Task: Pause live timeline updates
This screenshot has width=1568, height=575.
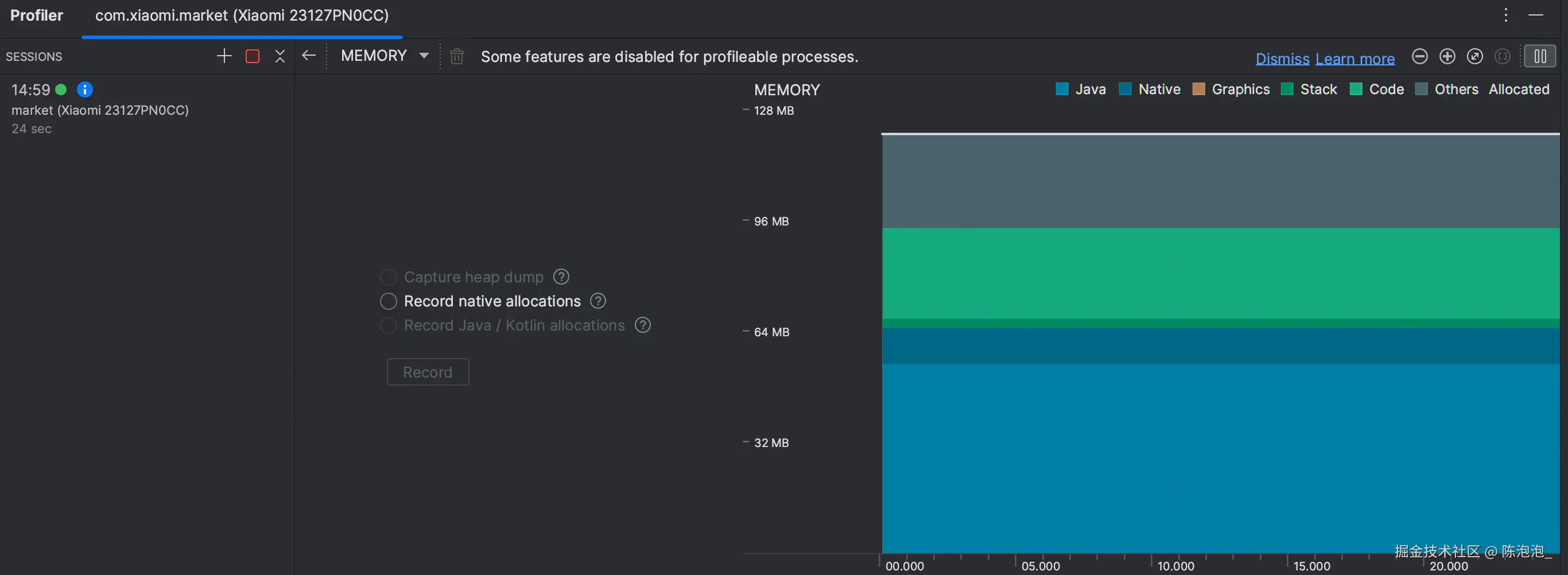Action: [x=1540, y=57]
